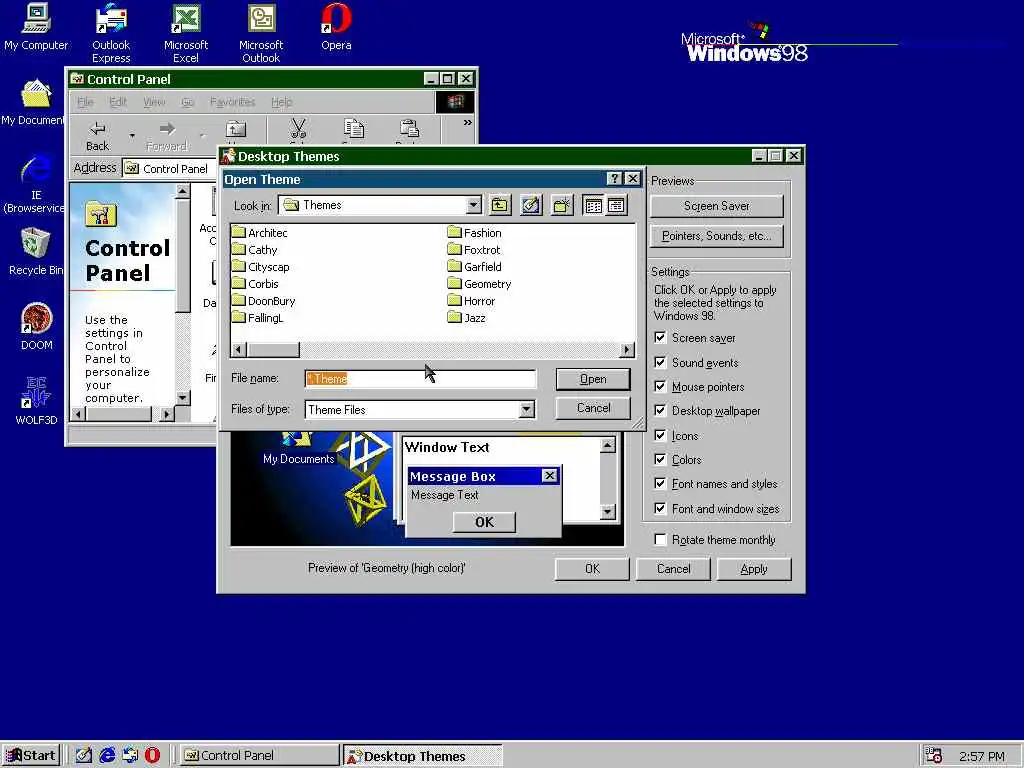
Task: Click Pointers, Sounds, etc. button
Action: point(716,236)
